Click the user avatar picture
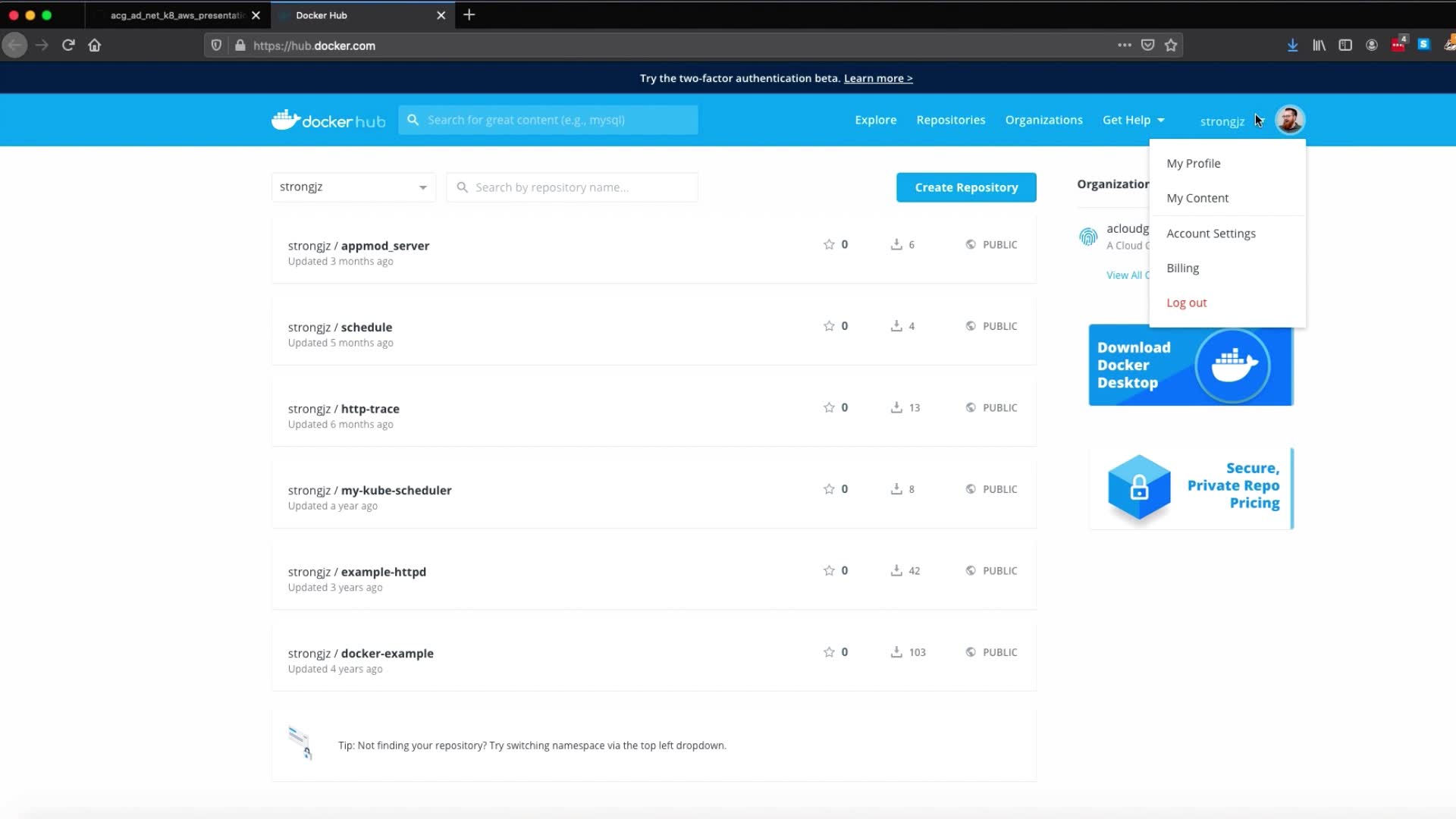1456x819 pixels. (x=1289, y=120)
